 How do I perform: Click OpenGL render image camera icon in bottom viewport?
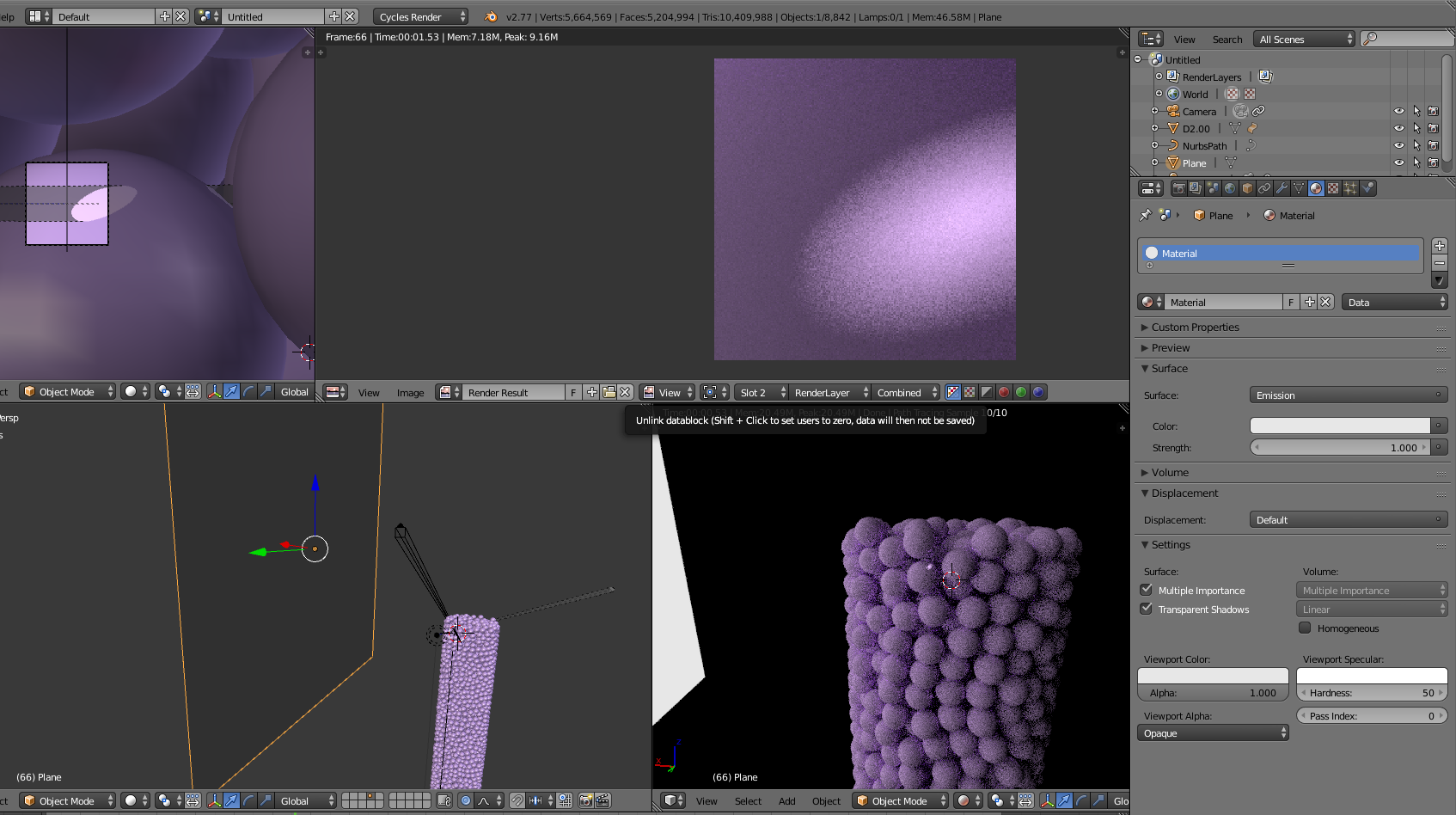coord(585,800)
